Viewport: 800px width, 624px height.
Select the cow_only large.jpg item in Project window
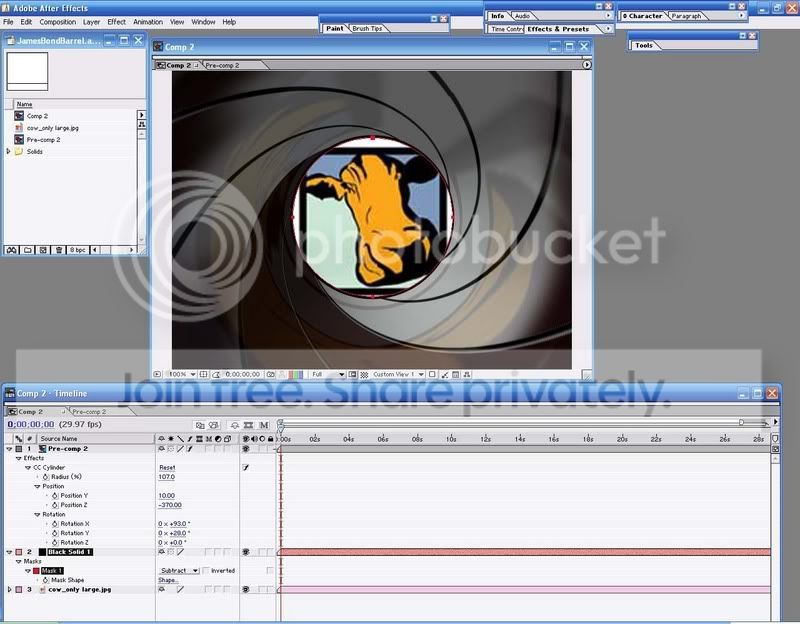(x=53, y=128)
